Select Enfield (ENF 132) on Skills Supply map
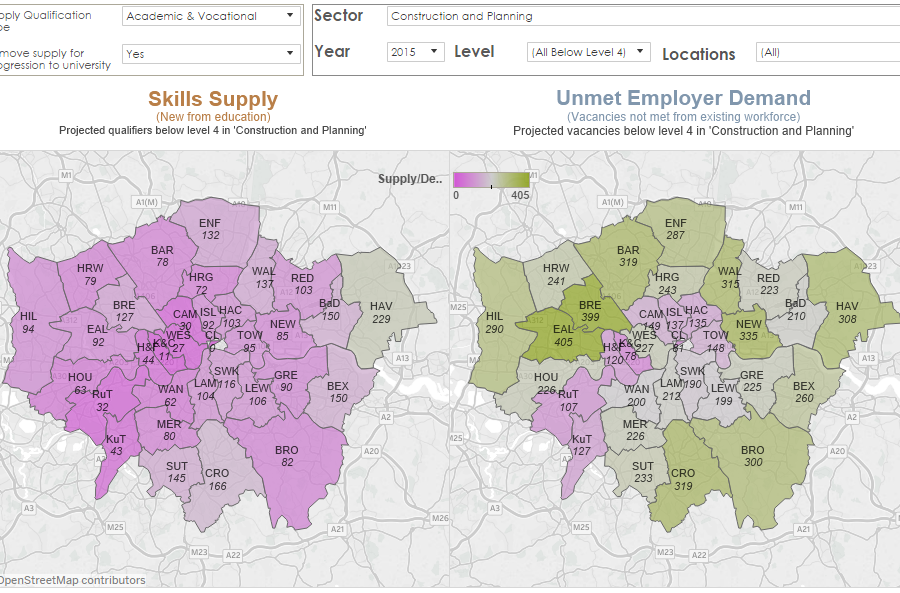 click(x=210, y=229)
